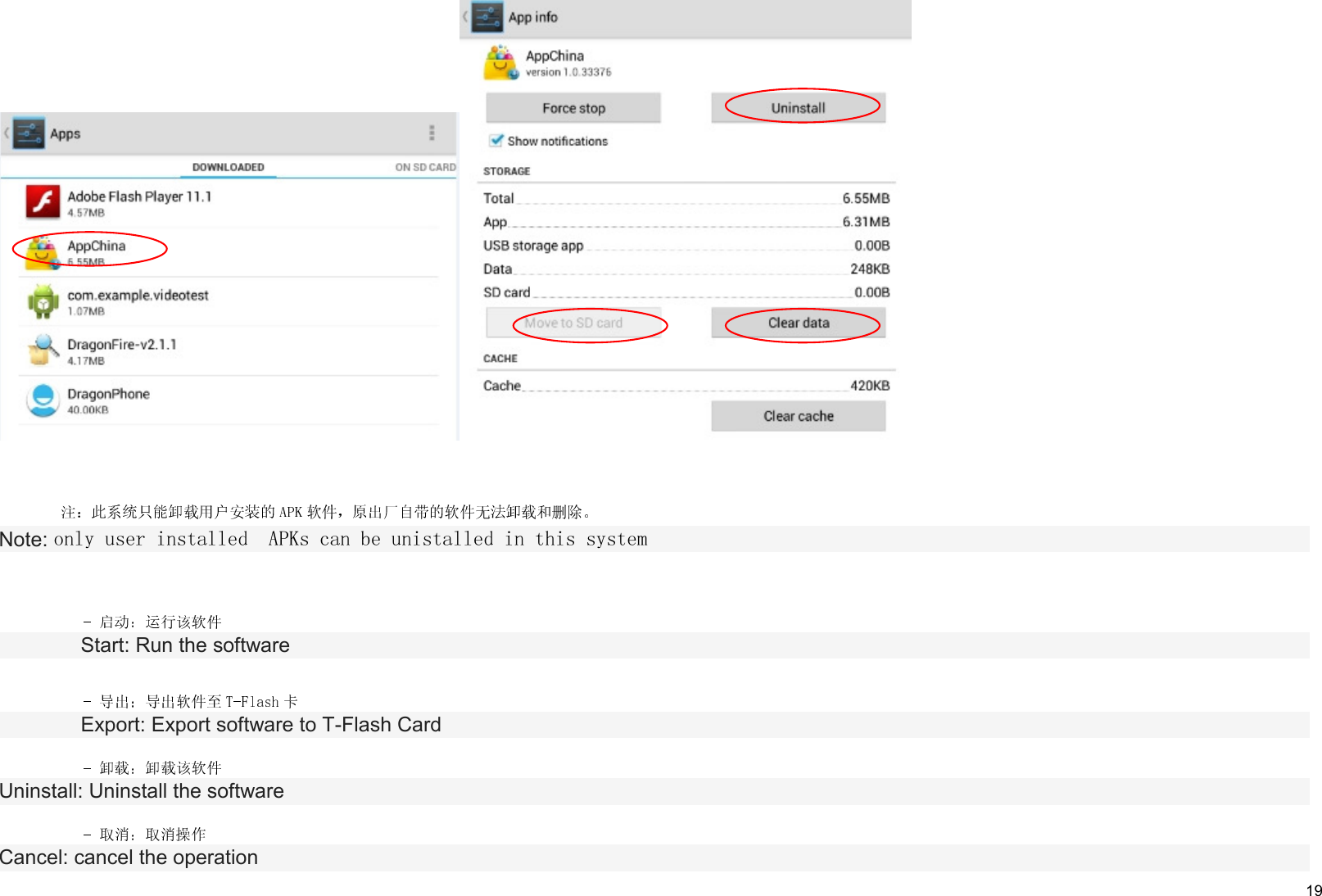1322x896 pixels.
Task: Click the App 6.31MB storage value
Action: (x=866, y=222)
